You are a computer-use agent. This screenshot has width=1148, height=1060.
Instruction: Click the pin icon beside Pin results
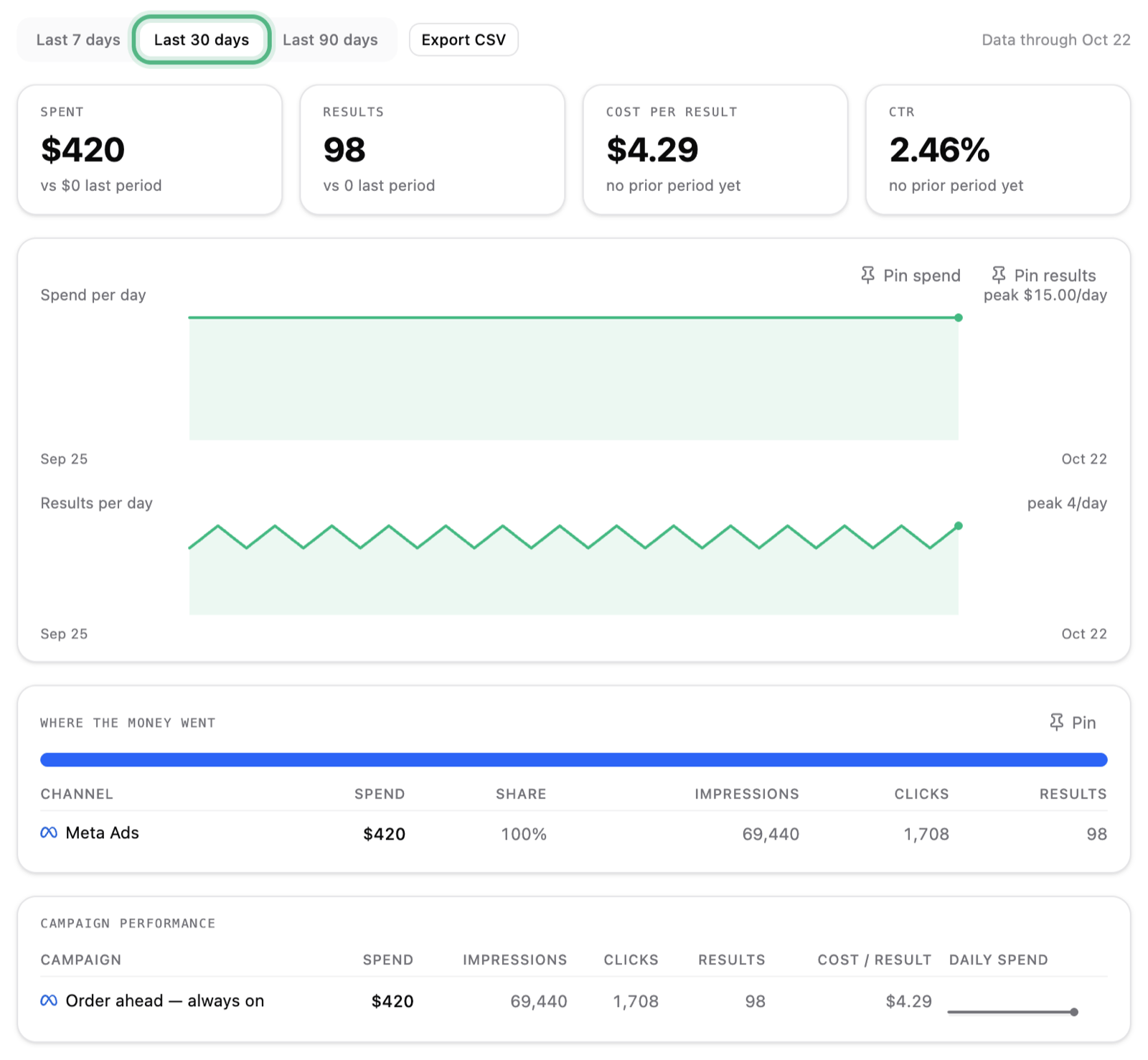tap(998, 275)
